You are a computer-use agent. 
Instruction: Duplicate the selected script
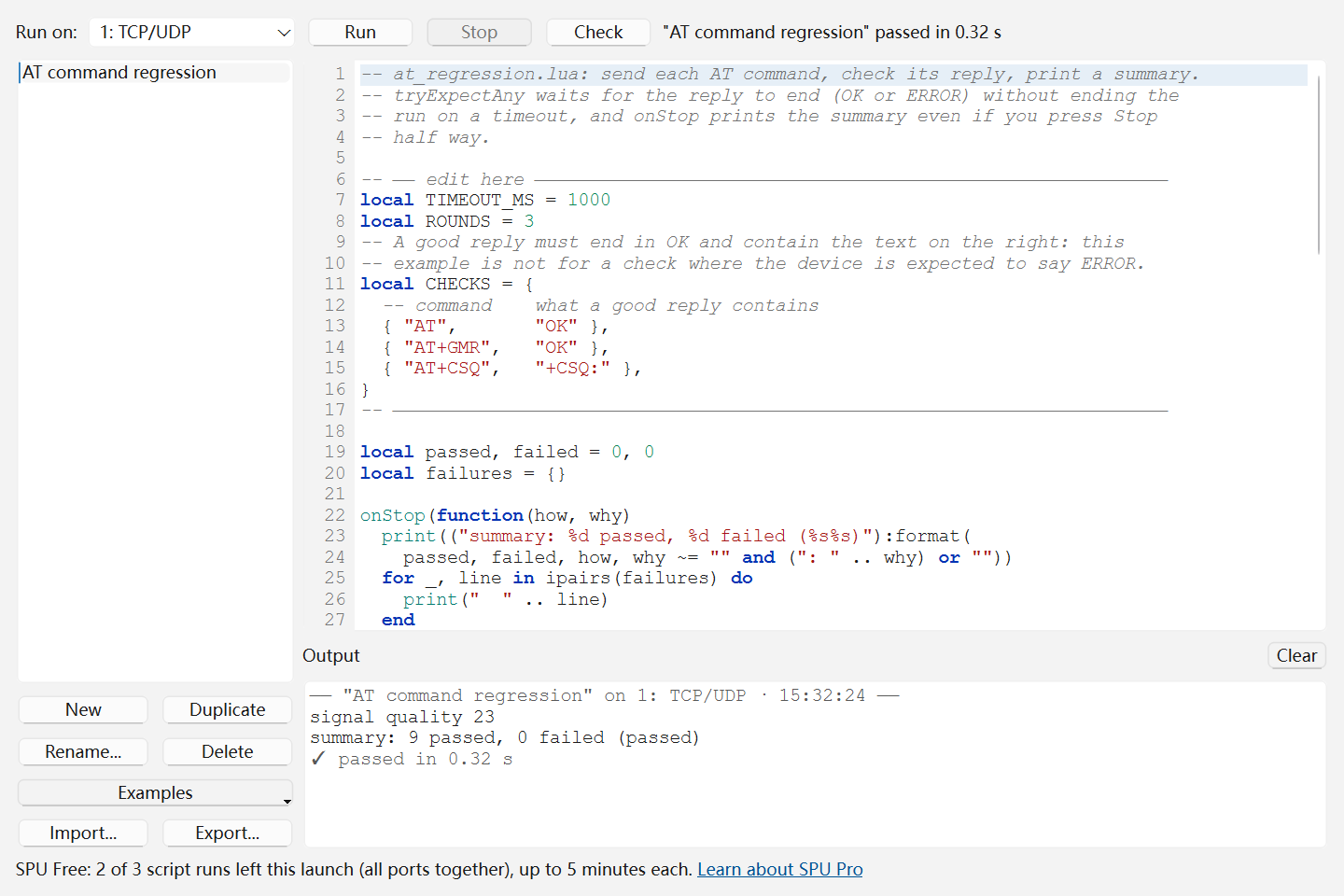click(227, 709)
